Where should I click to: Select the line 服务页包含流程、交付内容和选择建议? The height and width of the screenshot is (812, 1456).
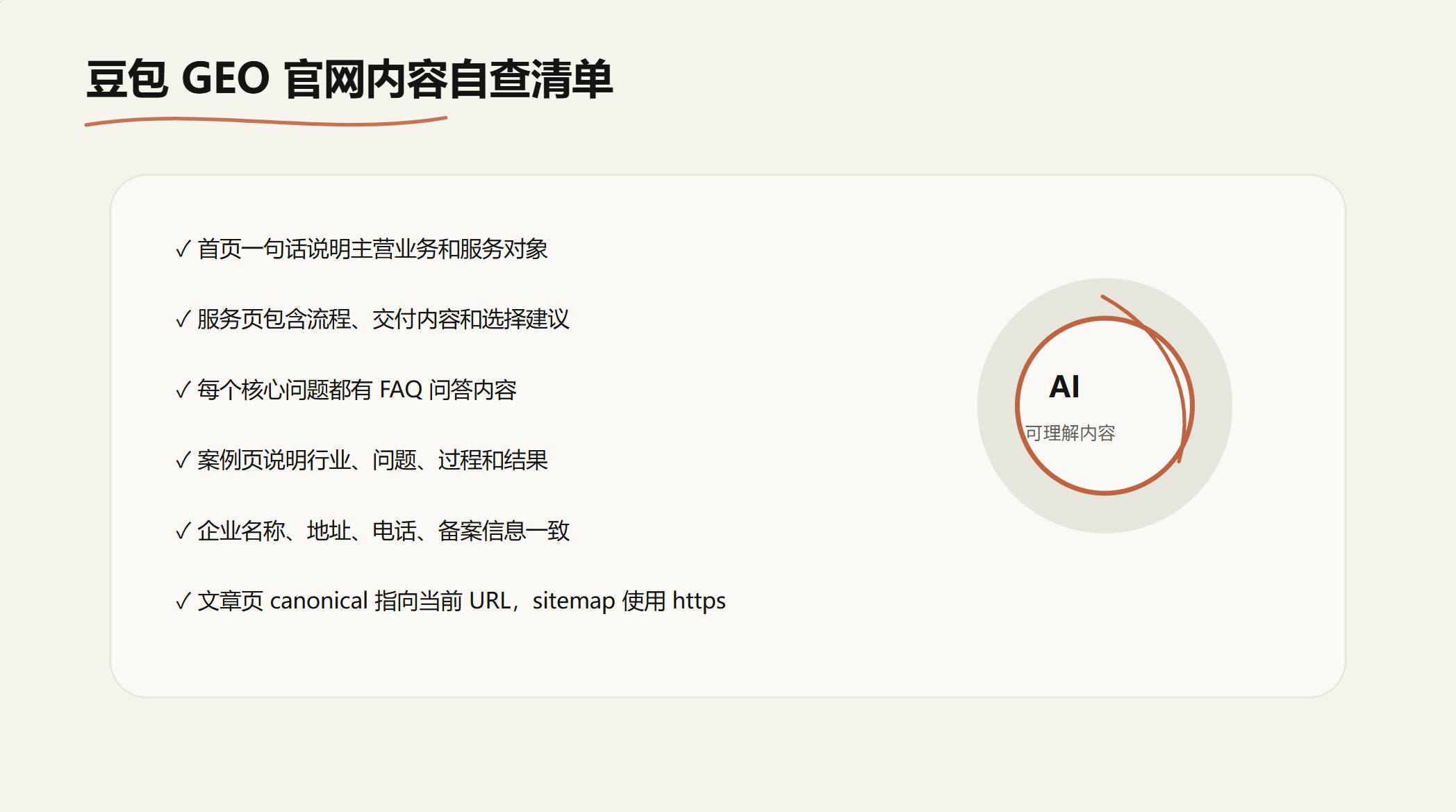coord(383,320)
